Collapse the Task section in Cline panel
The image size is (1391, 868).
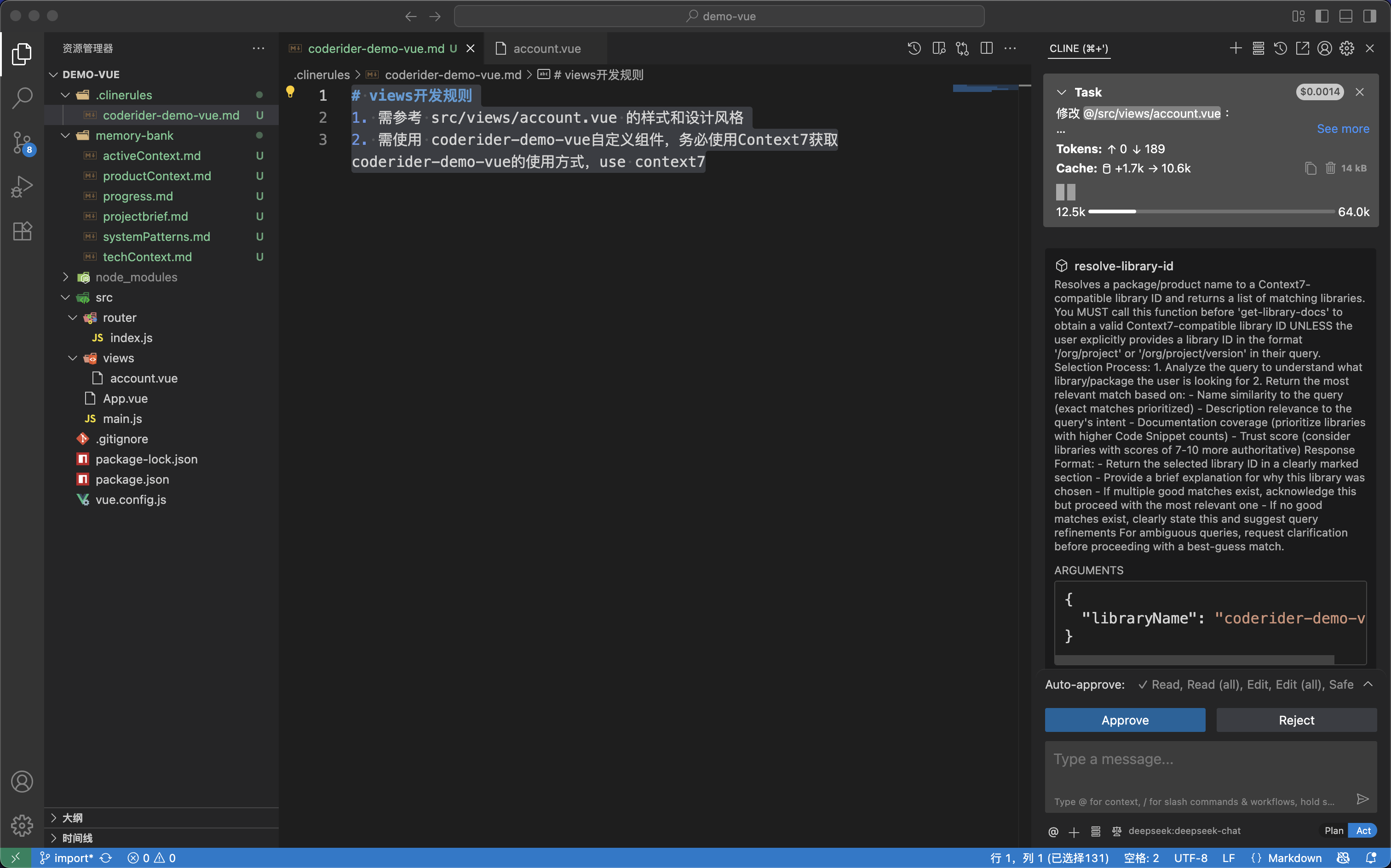1061,92
